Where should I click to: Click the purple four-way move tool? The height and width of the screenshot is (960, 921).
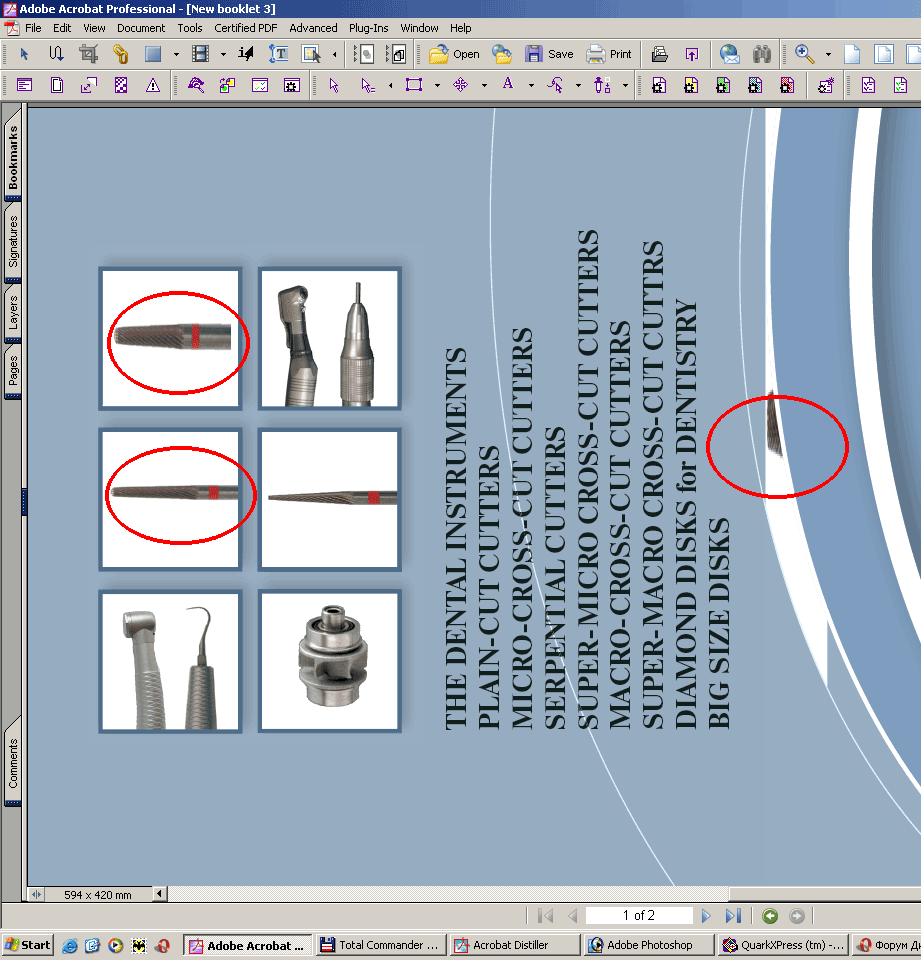pyautogui.click(x=460, y=85)
